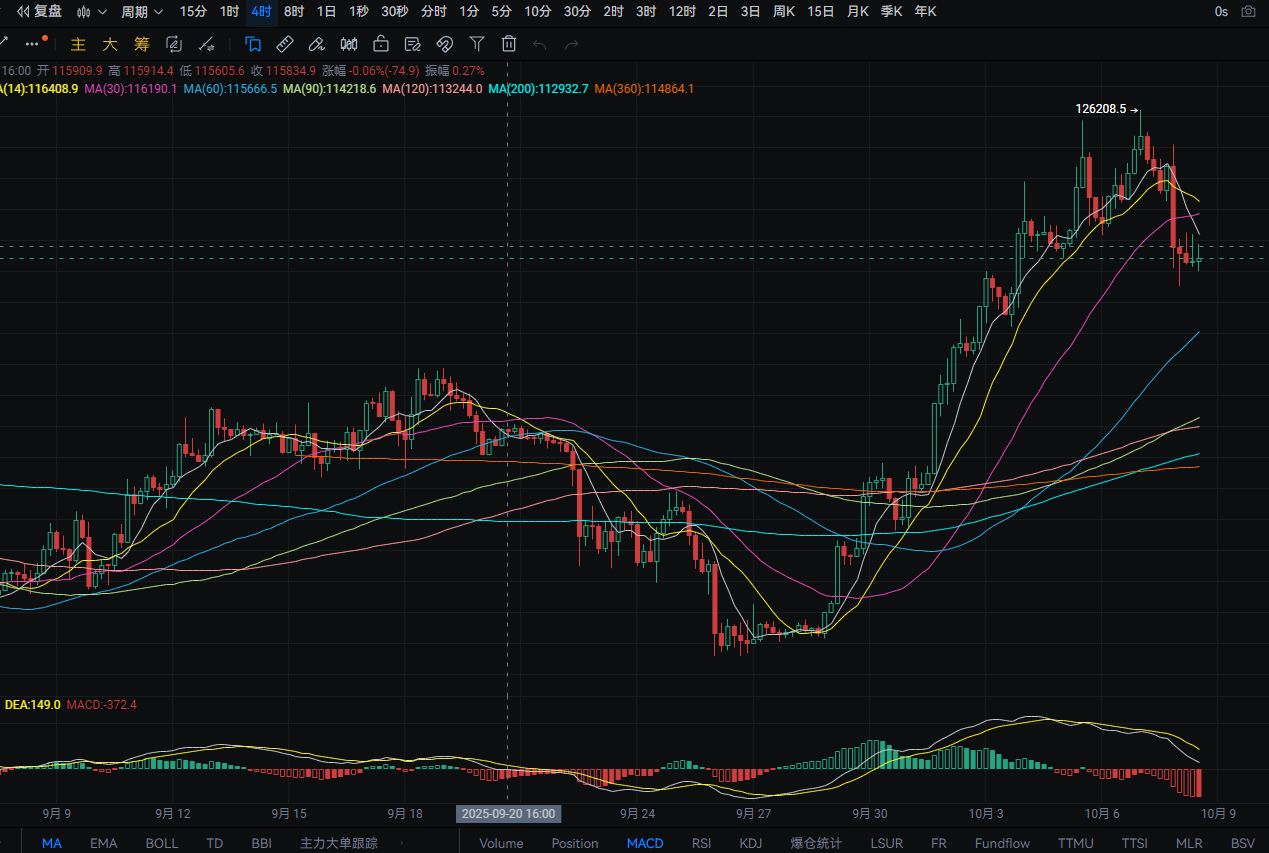Toggle the 筹 chip distribution button
This screenshot has width=1269, height=853.
click(x=142, y=44)
